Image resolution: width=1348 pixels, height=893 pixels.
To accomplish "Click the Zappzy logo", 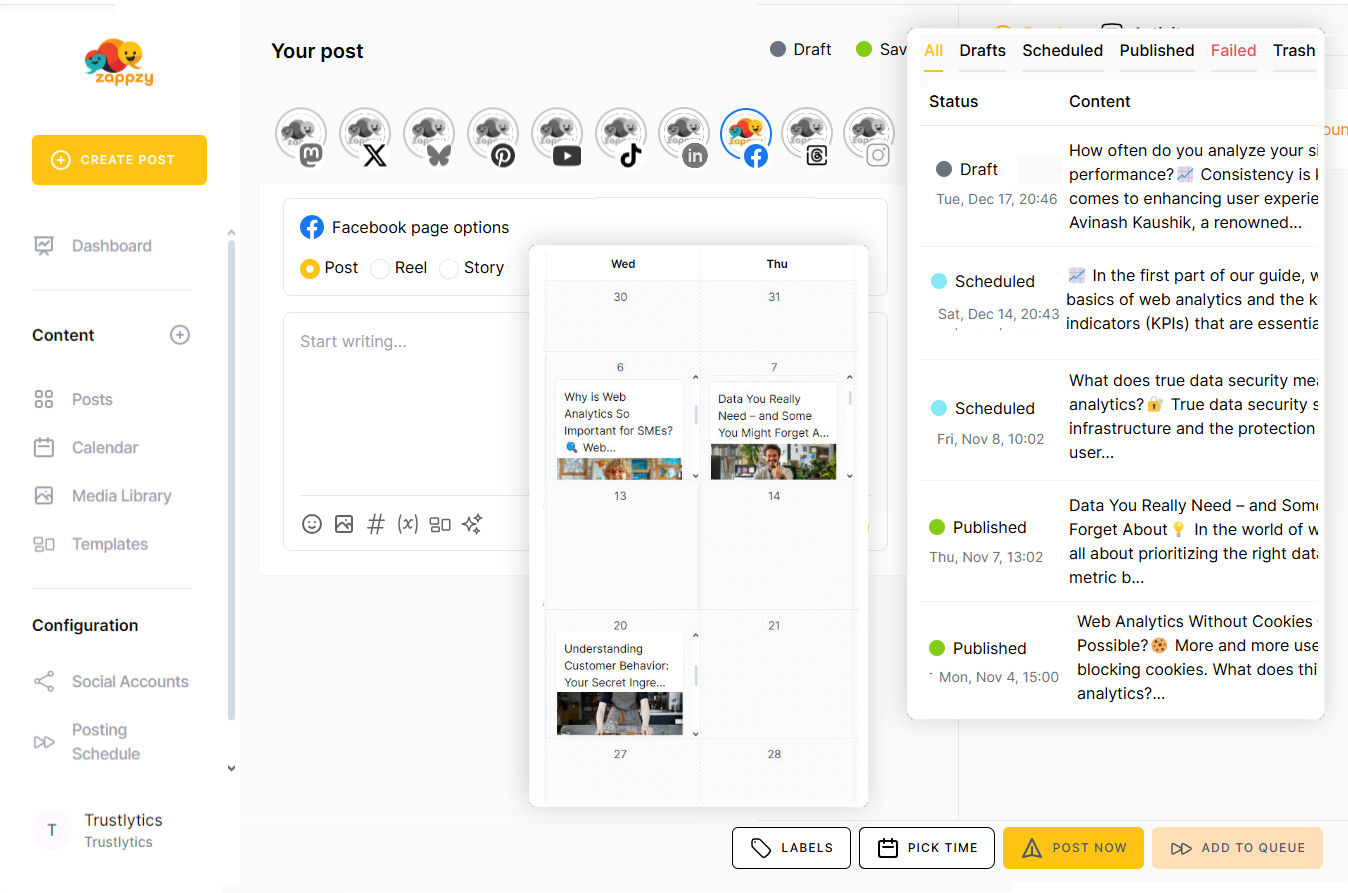I will 119,63.
